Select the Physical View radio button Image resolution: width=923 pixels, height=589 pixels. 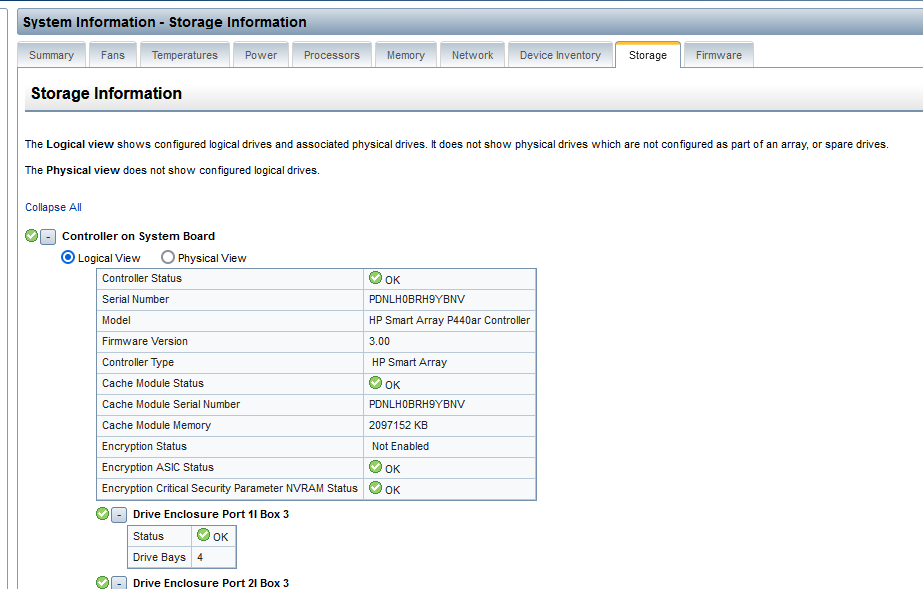click(168, 257)
